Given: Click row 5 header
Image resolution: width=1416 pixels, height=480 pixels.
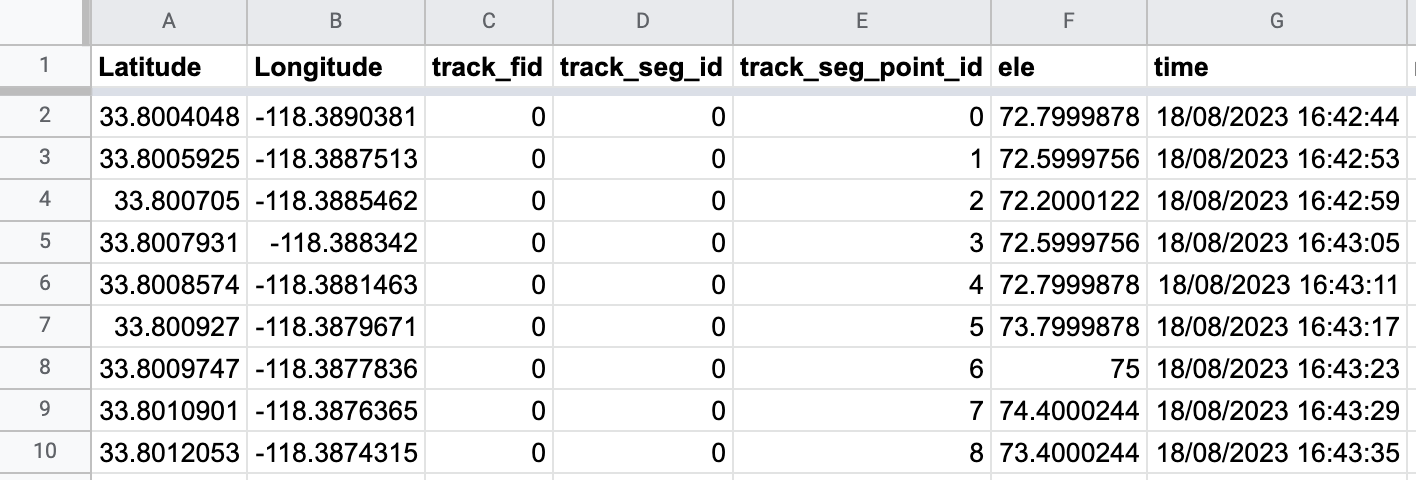Looking at the screenshot, I should pos(44,243).
